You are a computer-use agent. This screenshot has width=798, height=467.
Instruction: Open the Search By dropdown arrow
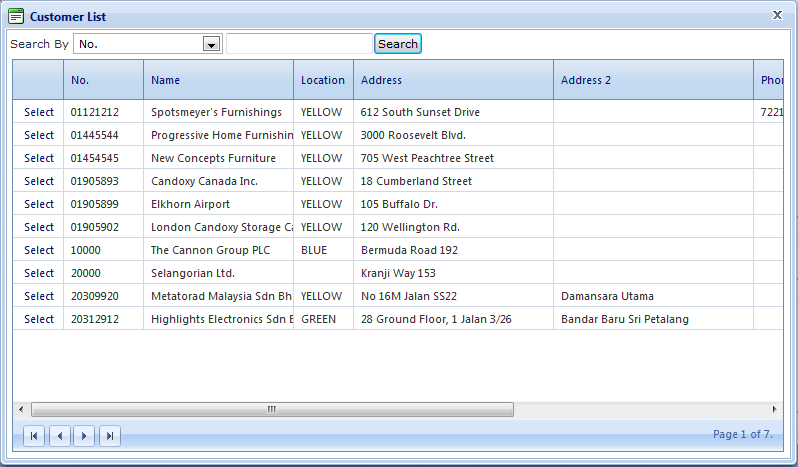point(211,44)
